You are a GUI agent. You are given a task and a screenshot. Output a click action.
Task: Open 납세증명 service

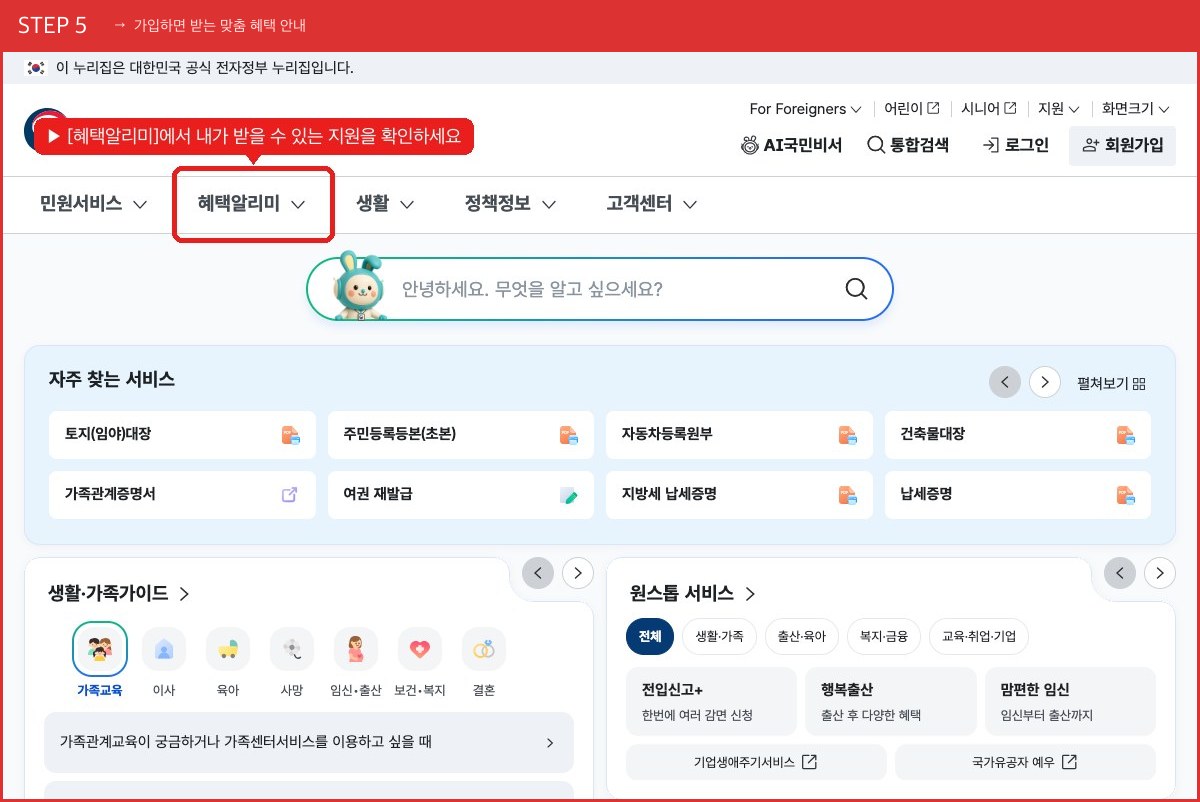pos(1018,494)
